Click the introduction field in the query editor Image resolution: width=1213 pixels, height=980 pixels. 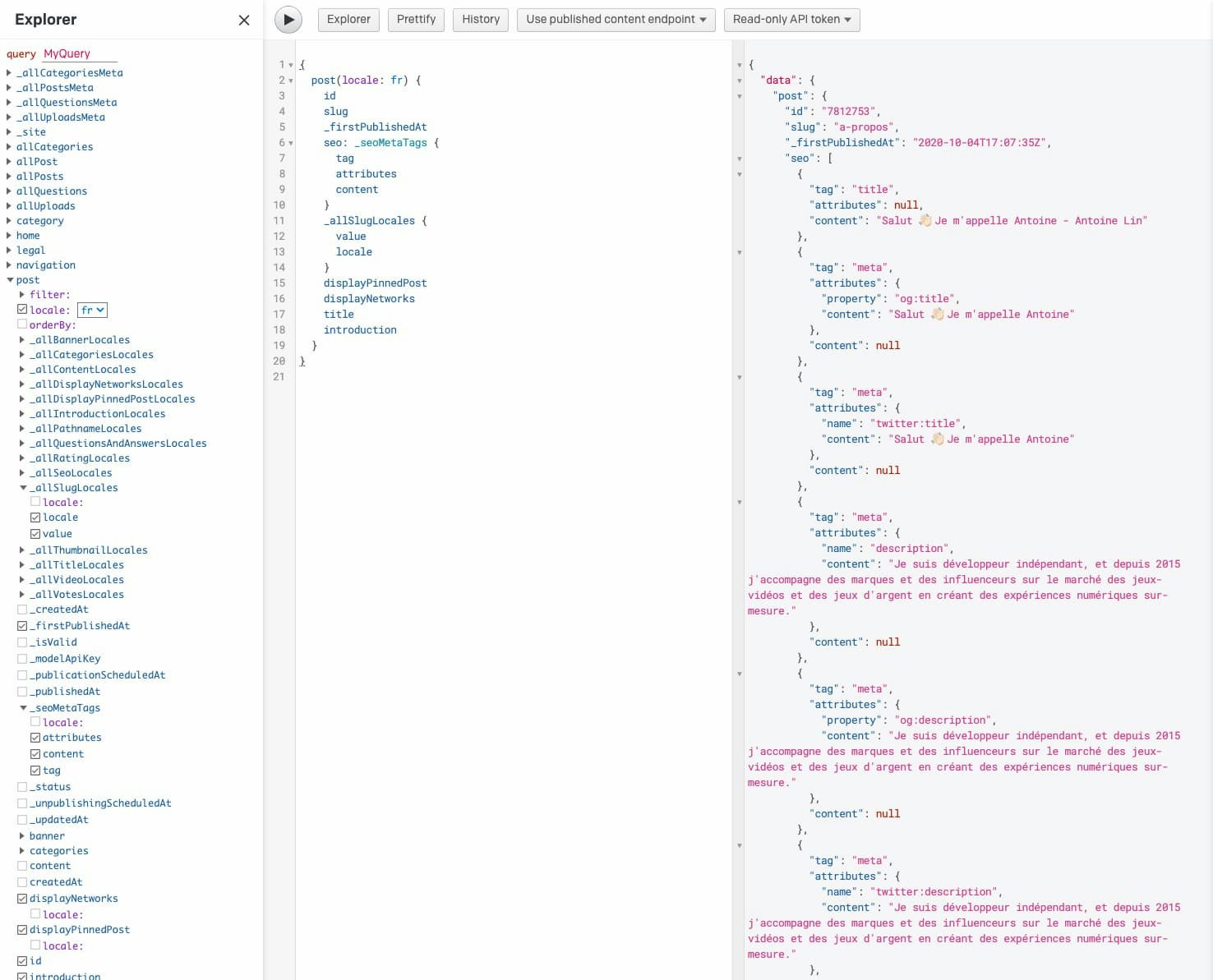(360, 330)
